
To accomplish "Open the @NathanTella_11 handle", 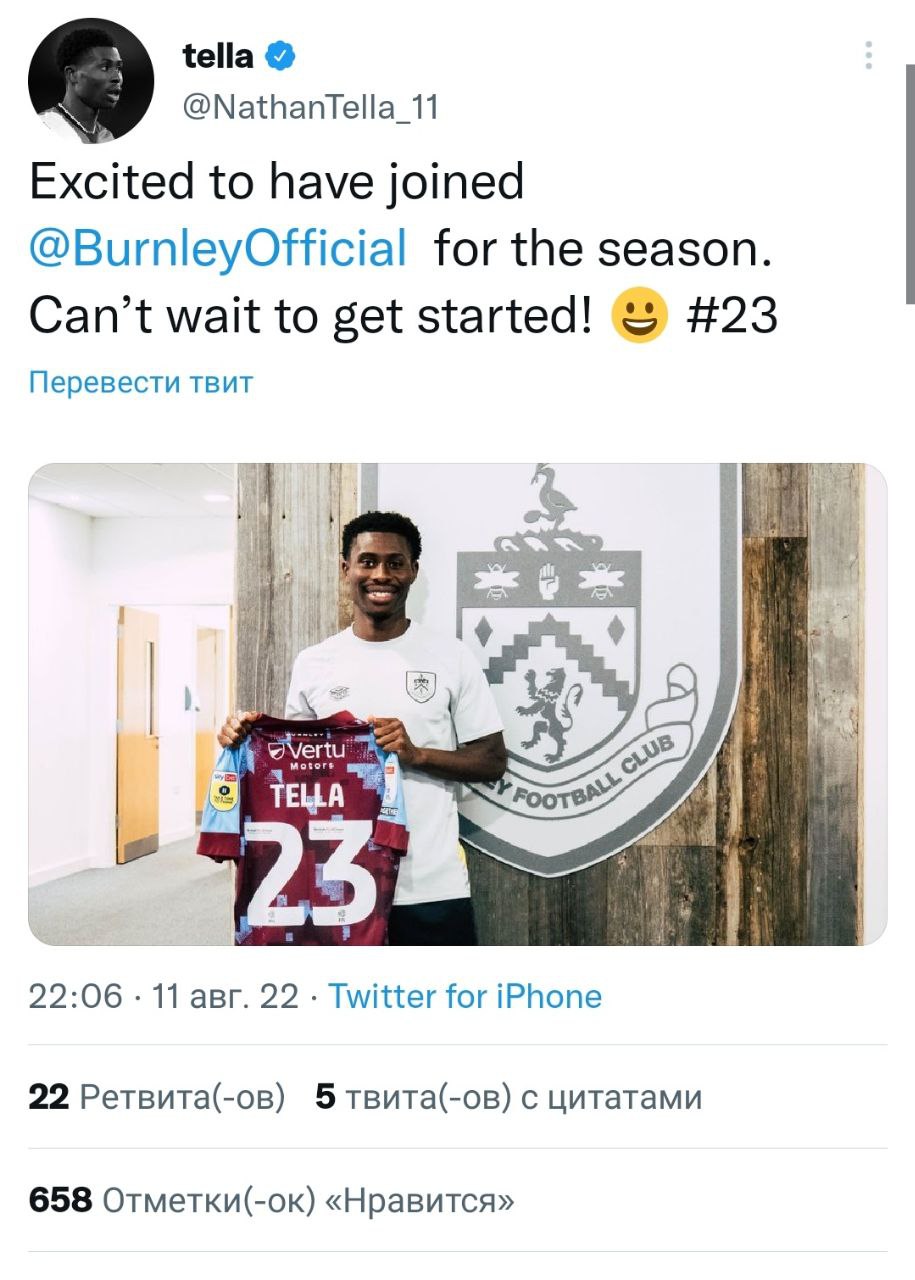I will pos(311,106).
